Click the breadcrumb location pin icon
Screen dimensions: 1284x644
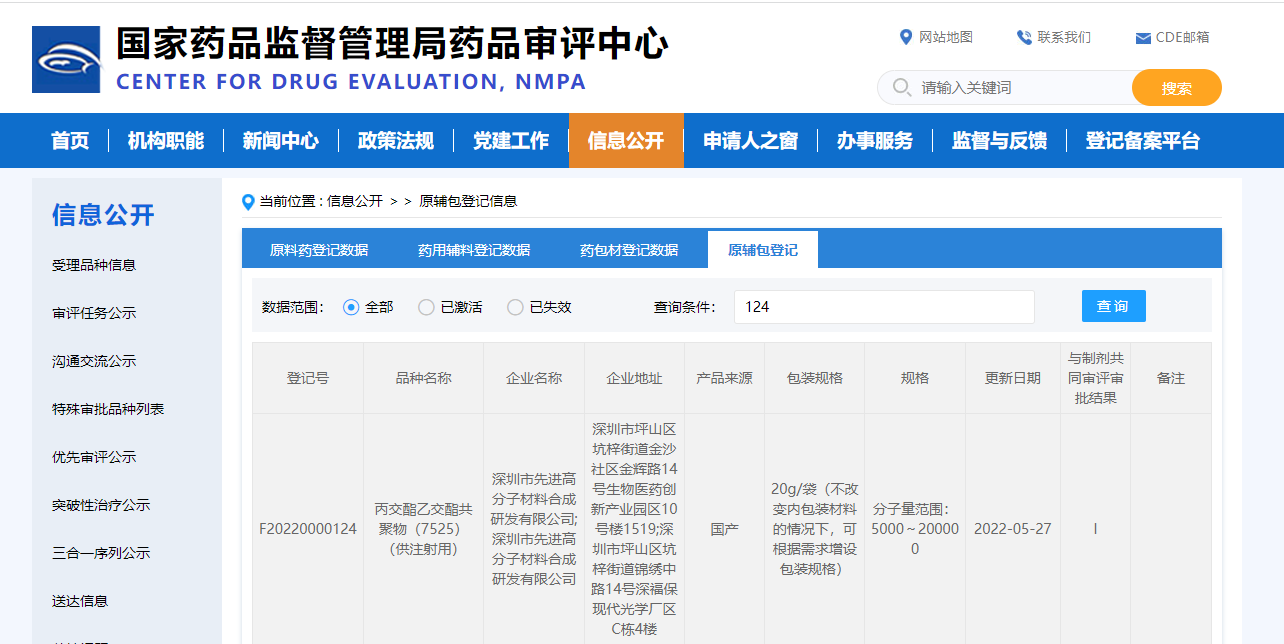247,200
